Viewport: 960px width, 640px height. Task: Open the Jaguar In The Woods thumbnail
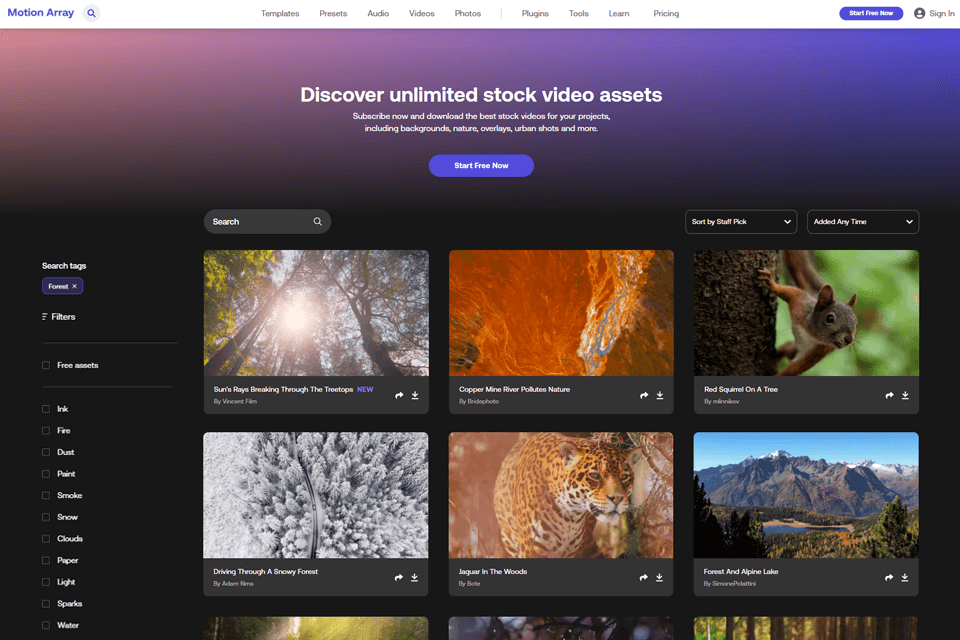click(x=561, y=495)
